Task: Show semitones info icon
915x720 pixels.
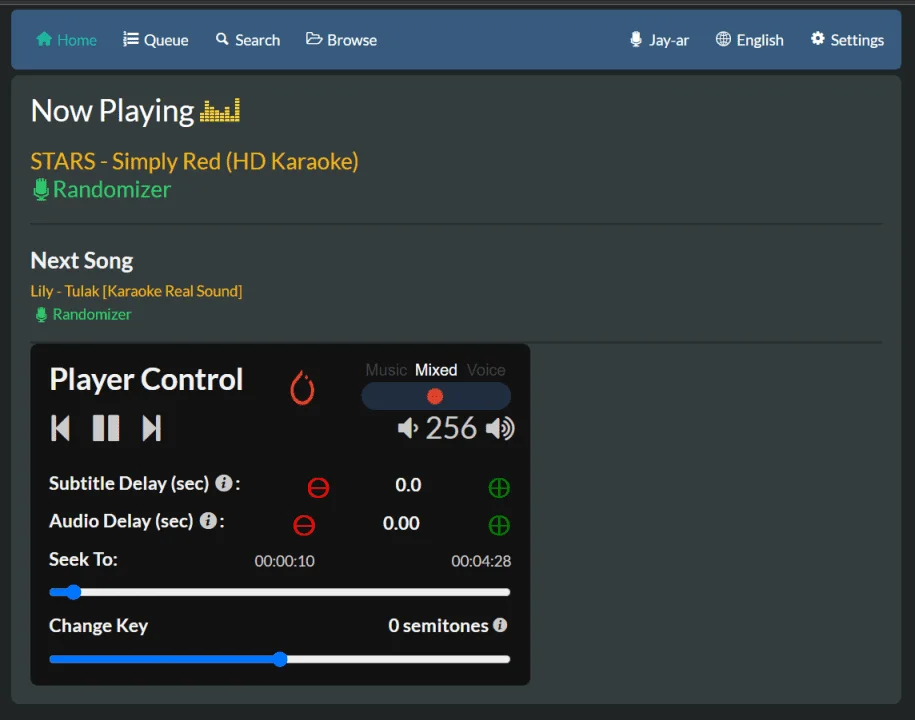Action: pos(500,625)
